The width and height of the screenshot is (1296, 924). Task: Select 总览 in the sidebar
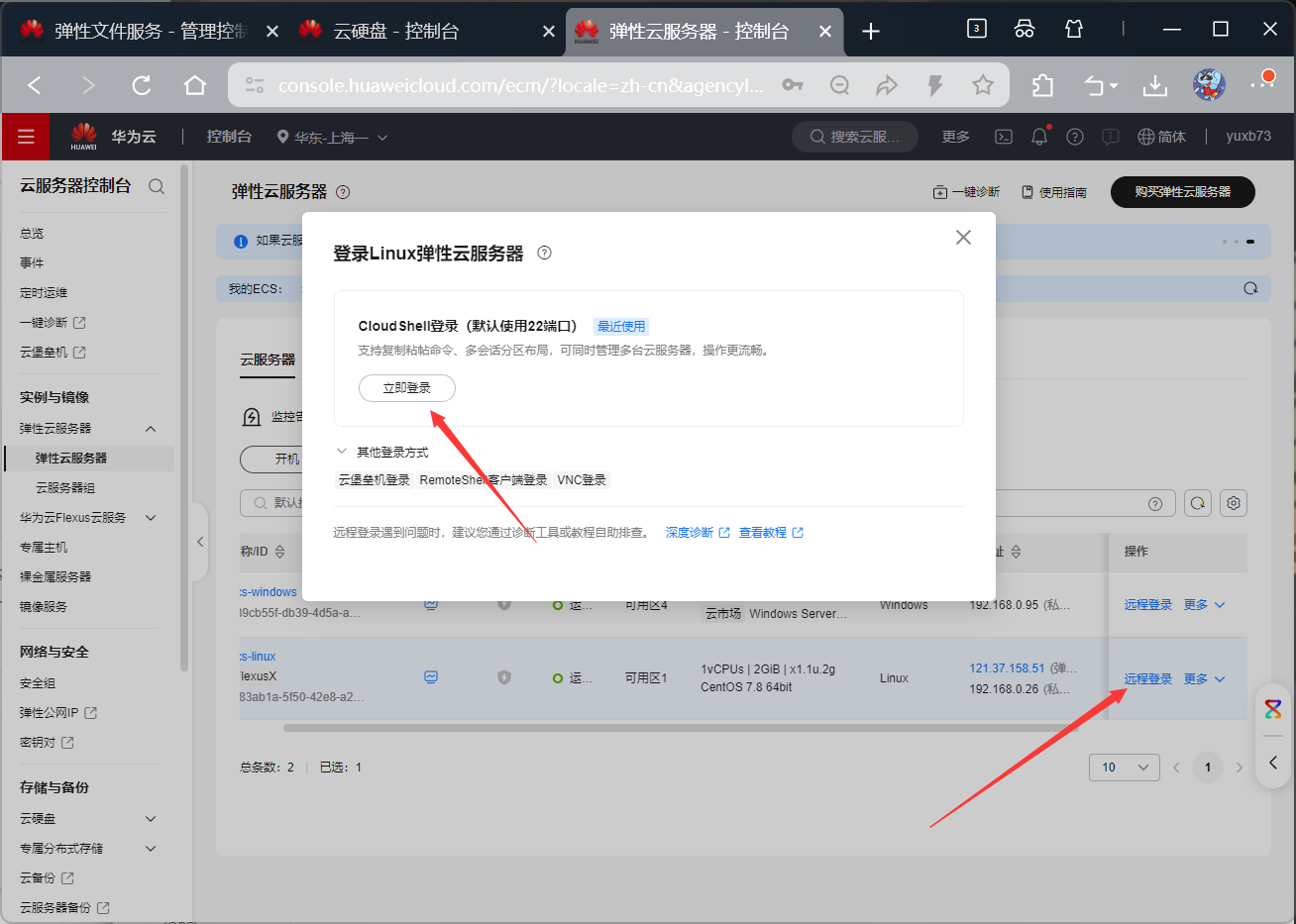pyautogui.click(x=32, y=234)
